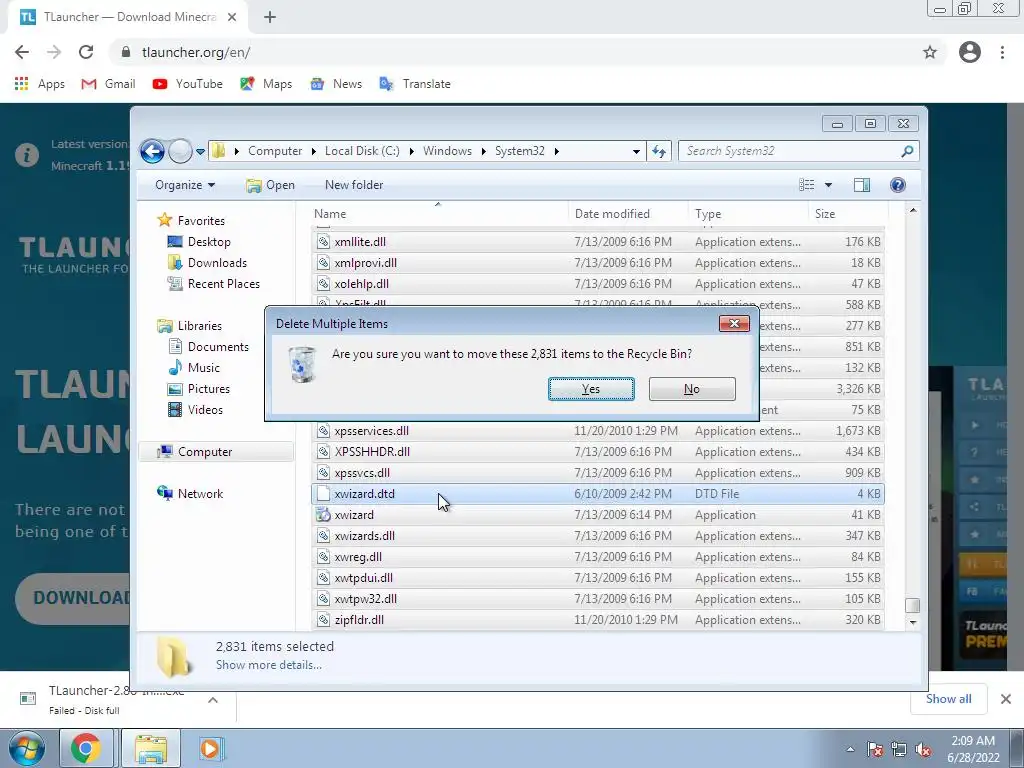This screenshot has width=1024, height=768.
Task: Click the search magnifier icon in Explorer
Action: (x=907, y=151)
